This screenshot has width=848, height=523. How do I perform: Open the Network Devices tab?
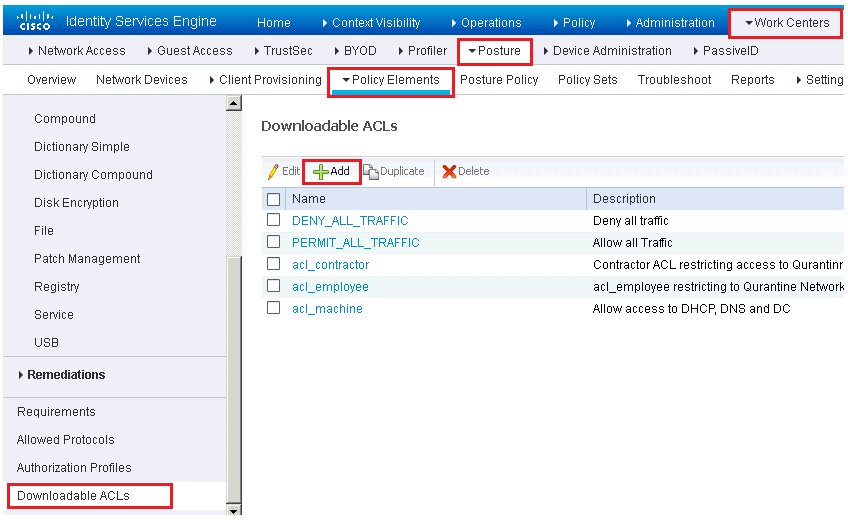click(x=142, y=80)
